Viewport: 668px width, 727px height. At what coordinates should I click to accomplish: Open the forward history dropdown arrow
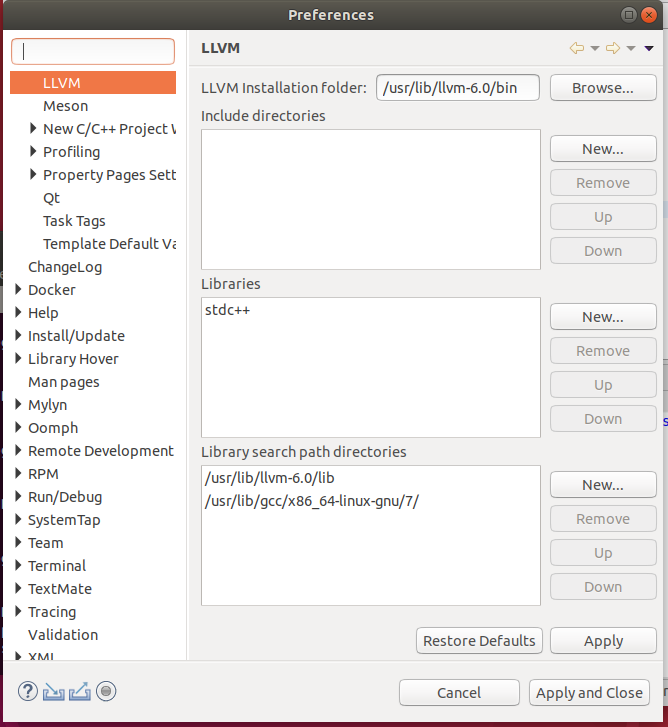pos(631,48)
